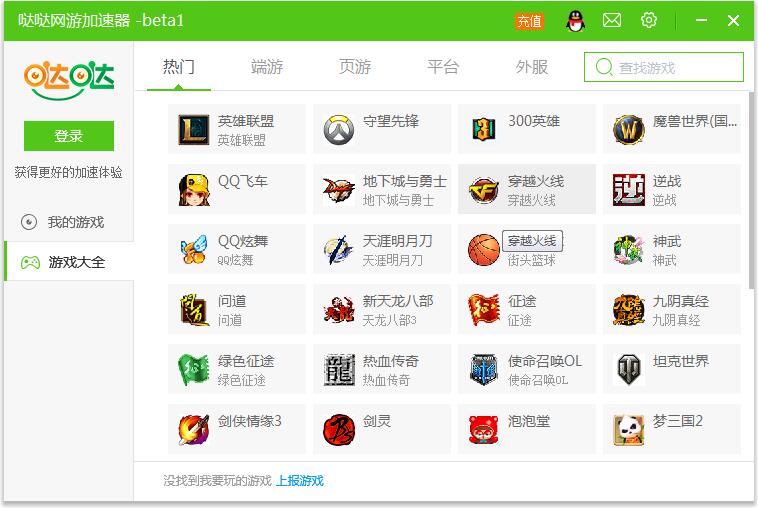Select 我的游戏 in the sidebar
758x508 pixels.
[x=69, y=222]
